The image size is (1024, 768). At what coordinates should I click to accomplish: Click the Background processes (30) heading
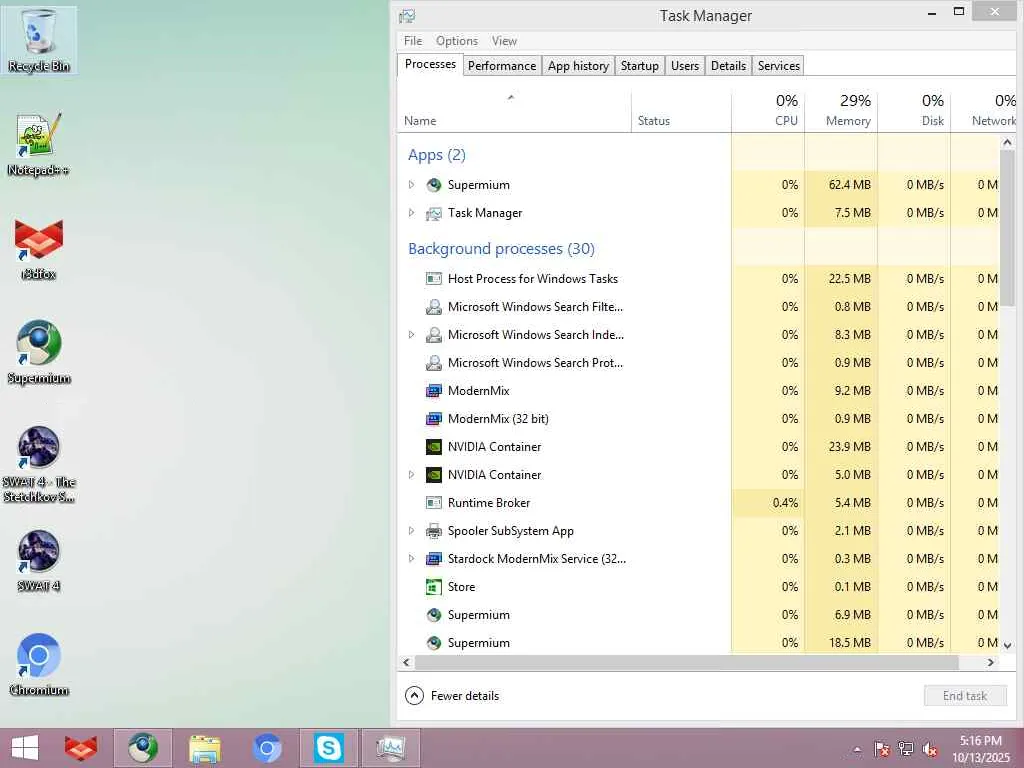(x=502, y=249)
